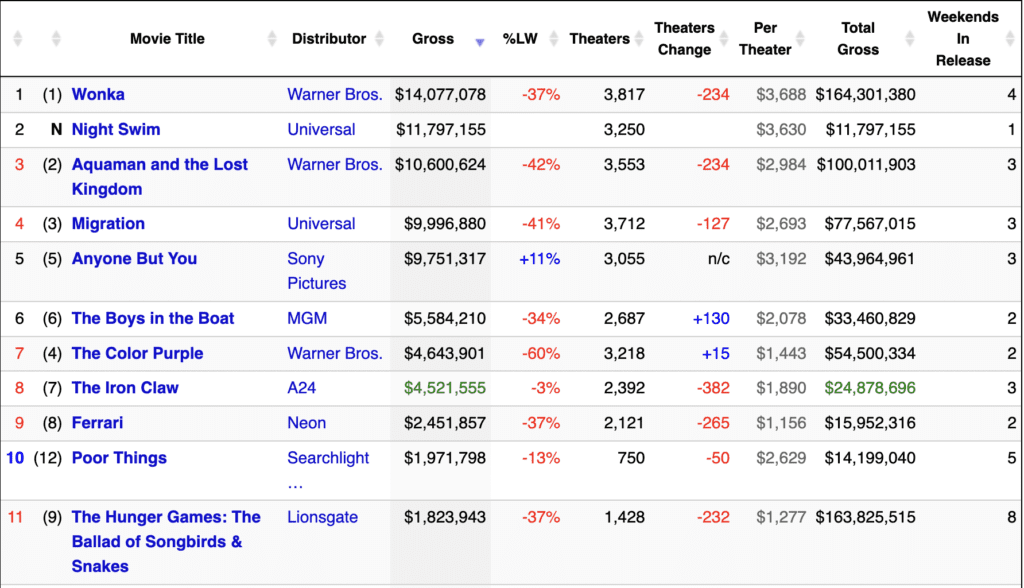Select Wonka's total gross $164,301,380
The width and height of the screenshot is (1024, 588).
(x=865, y=94)
